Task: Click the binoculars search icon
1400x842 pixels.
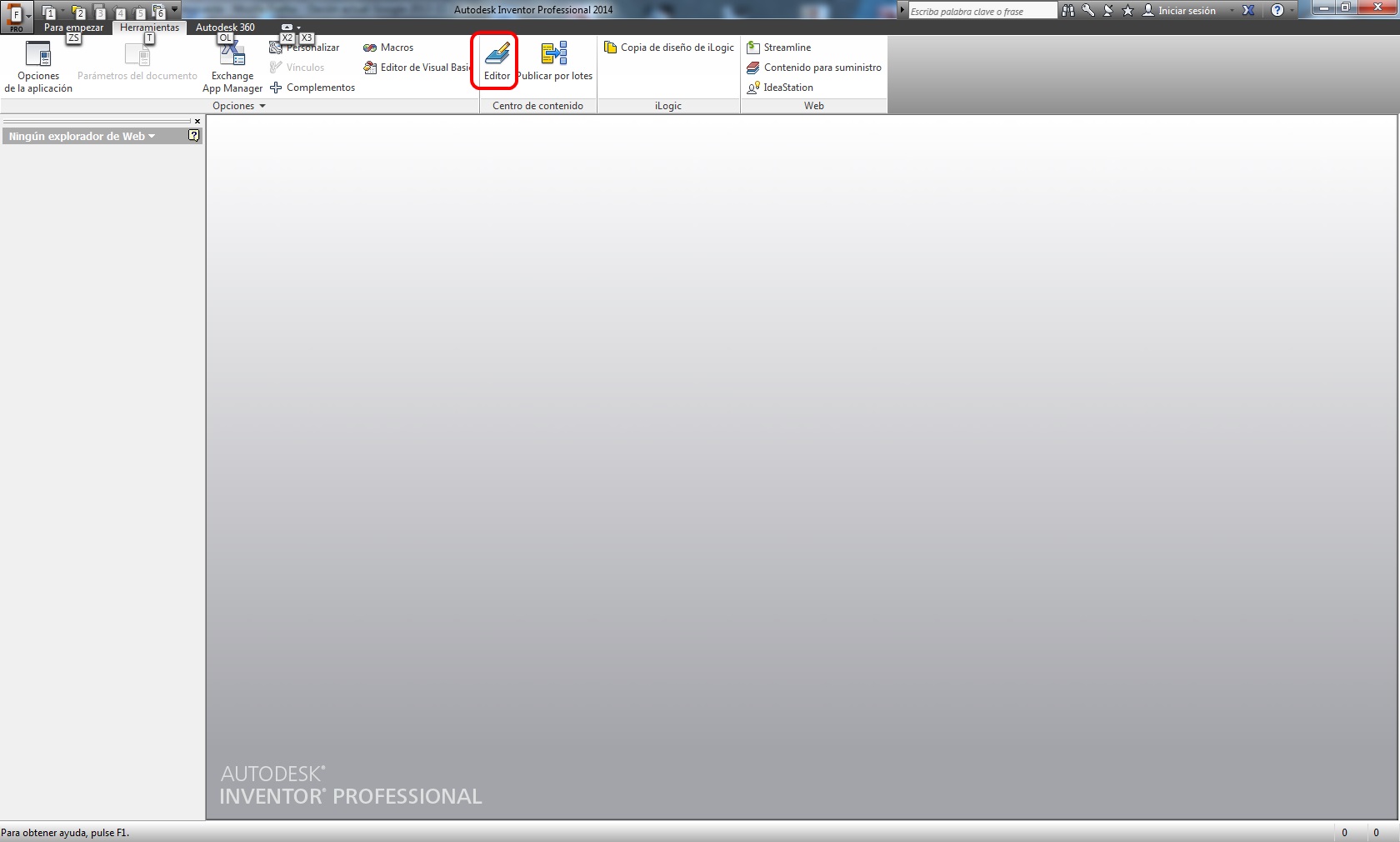Action: pyautogui.click(x=1068, y=11)
